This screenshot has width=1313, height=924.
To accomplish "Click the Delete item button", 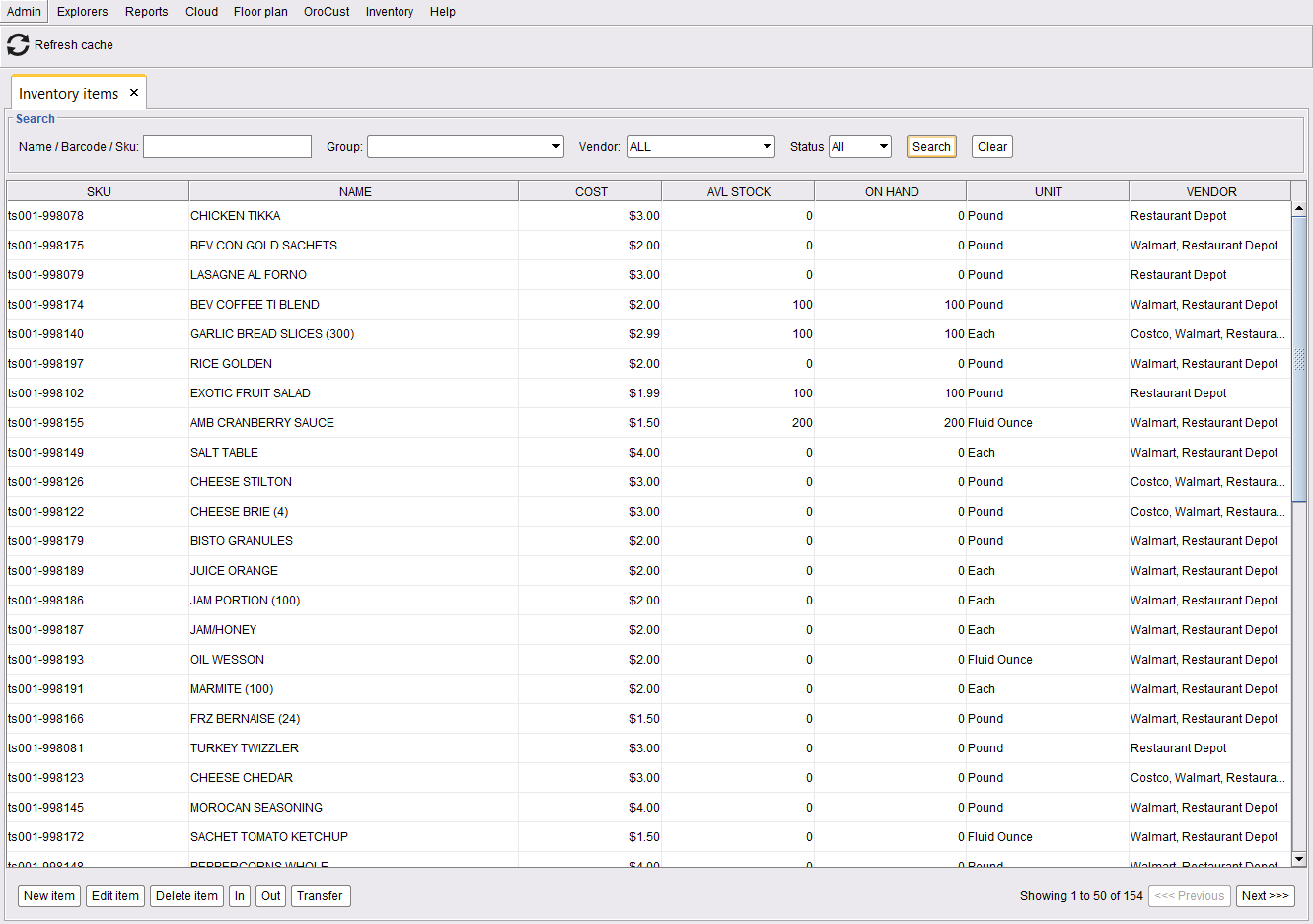I will (186, 896).
